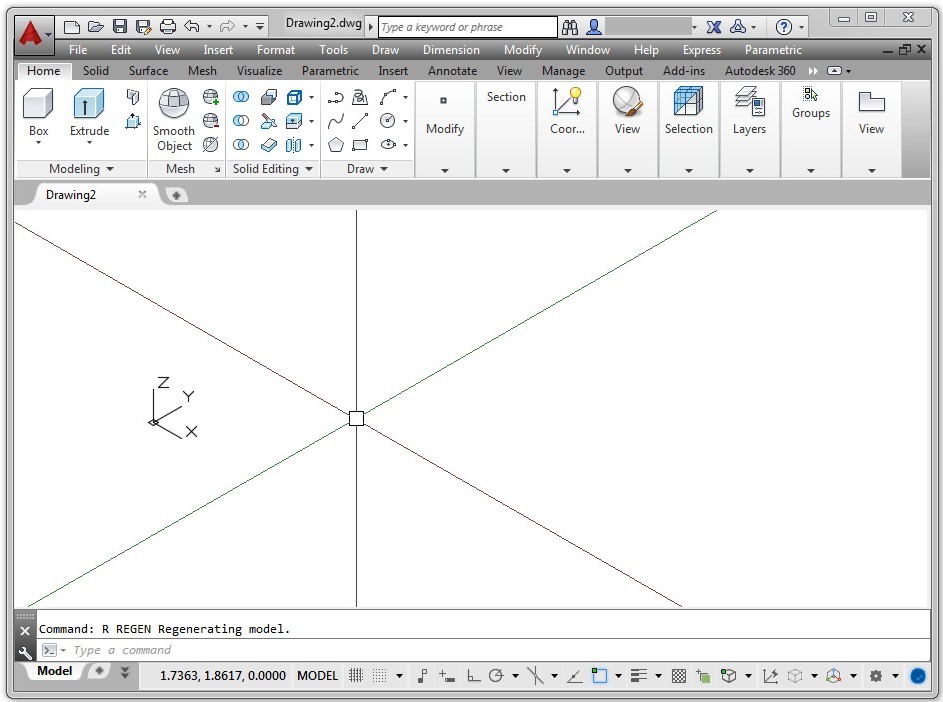Click the Presspull tool icon
Screen dimensions: 943x702
pyautogui.click(x=133, y=121)
